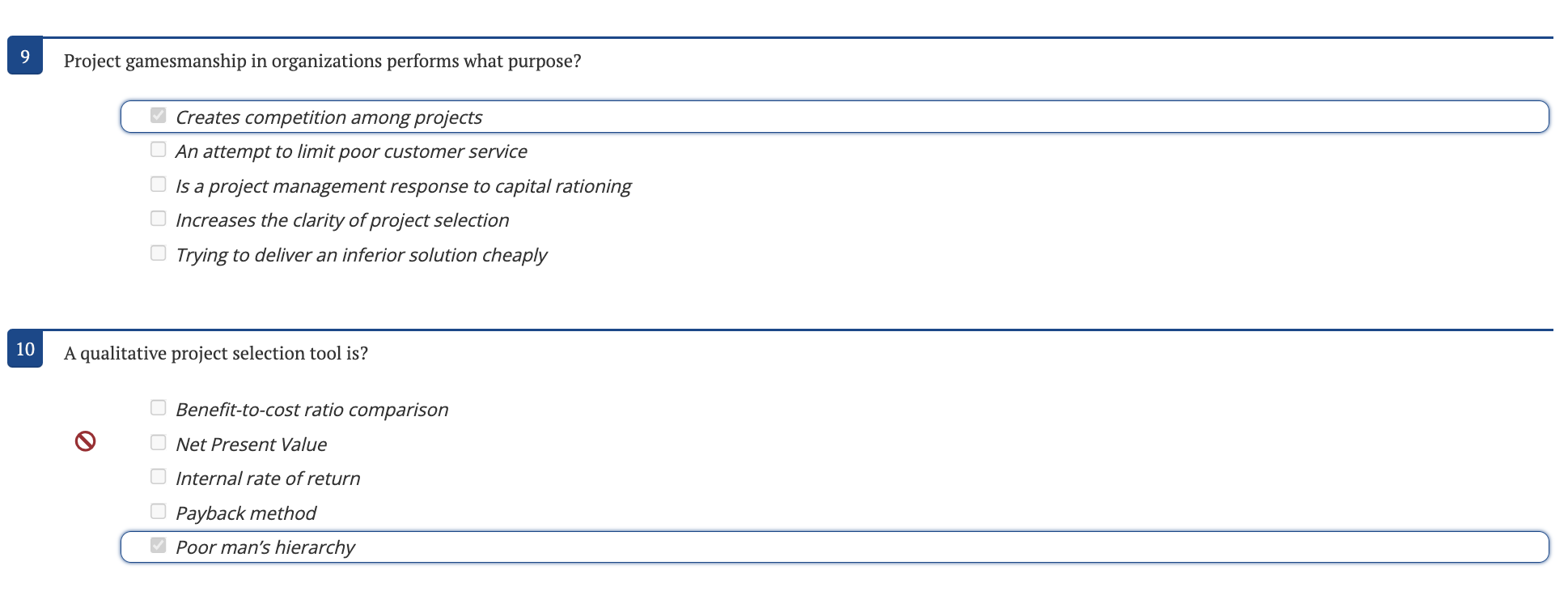1568x600 pixels.
Task: Check 'Internal rate of return'
Action: point(157,476)
